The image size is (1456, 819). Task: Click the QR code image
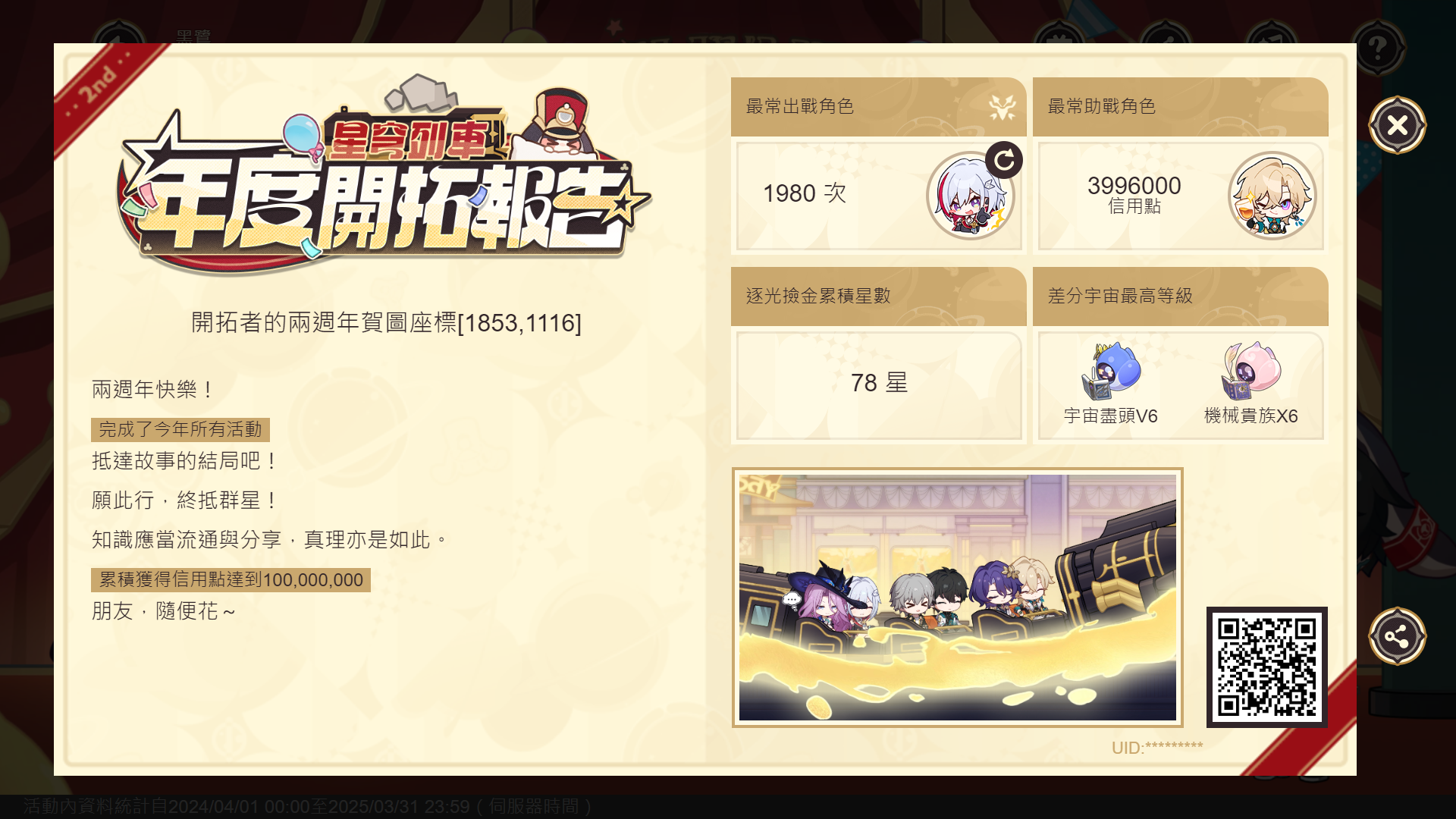click(x=1267, y=667)
